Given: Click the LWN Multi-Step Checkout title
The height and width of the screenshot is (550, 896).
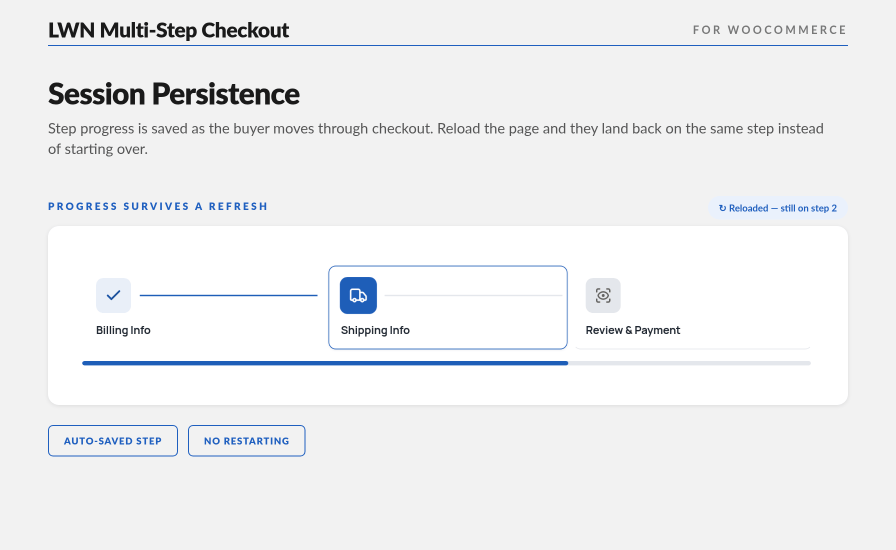Looking at the screenshot, I should (x=169, y=30).
